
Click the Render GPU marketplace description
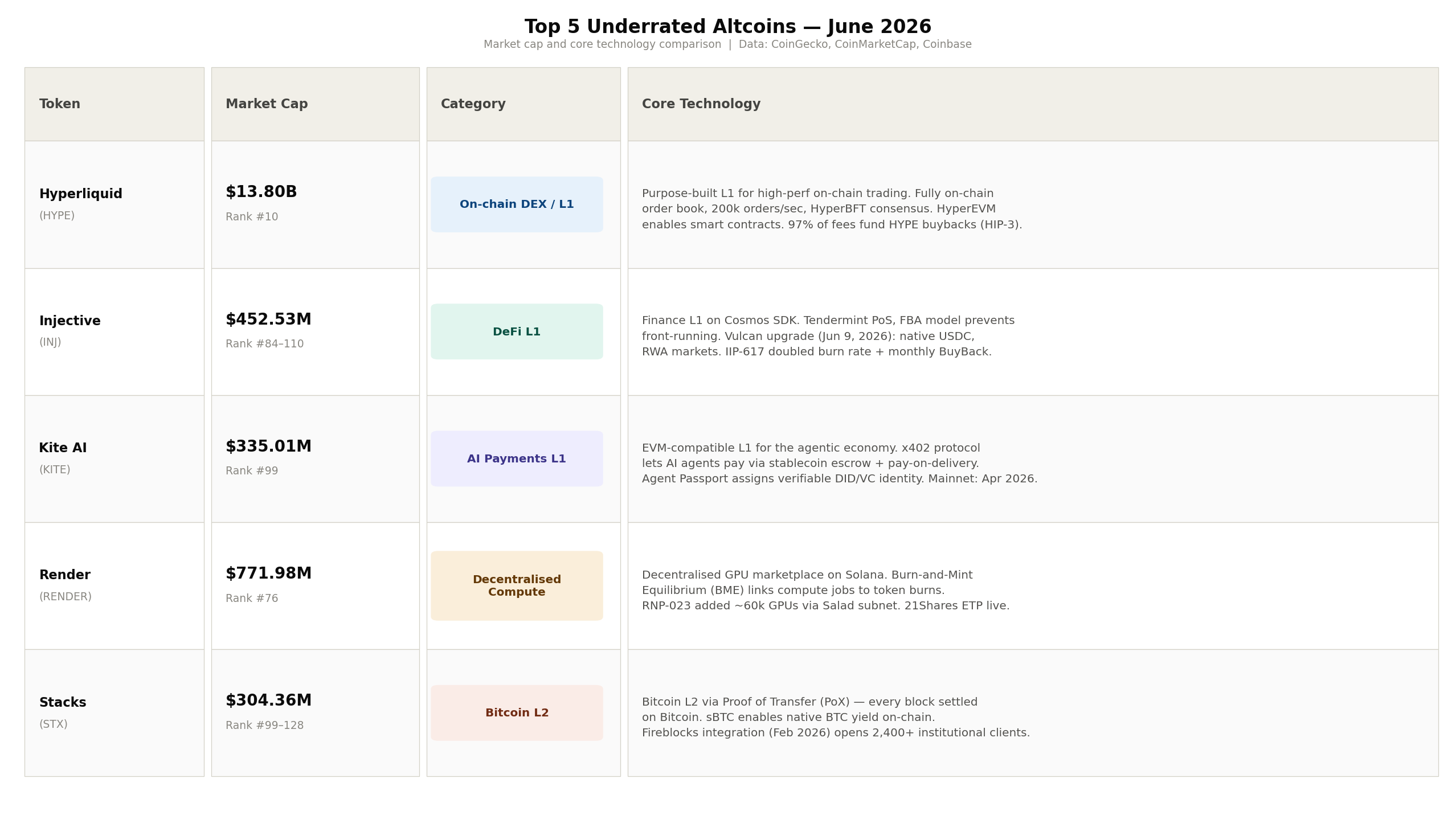click(x=825, y=591)
